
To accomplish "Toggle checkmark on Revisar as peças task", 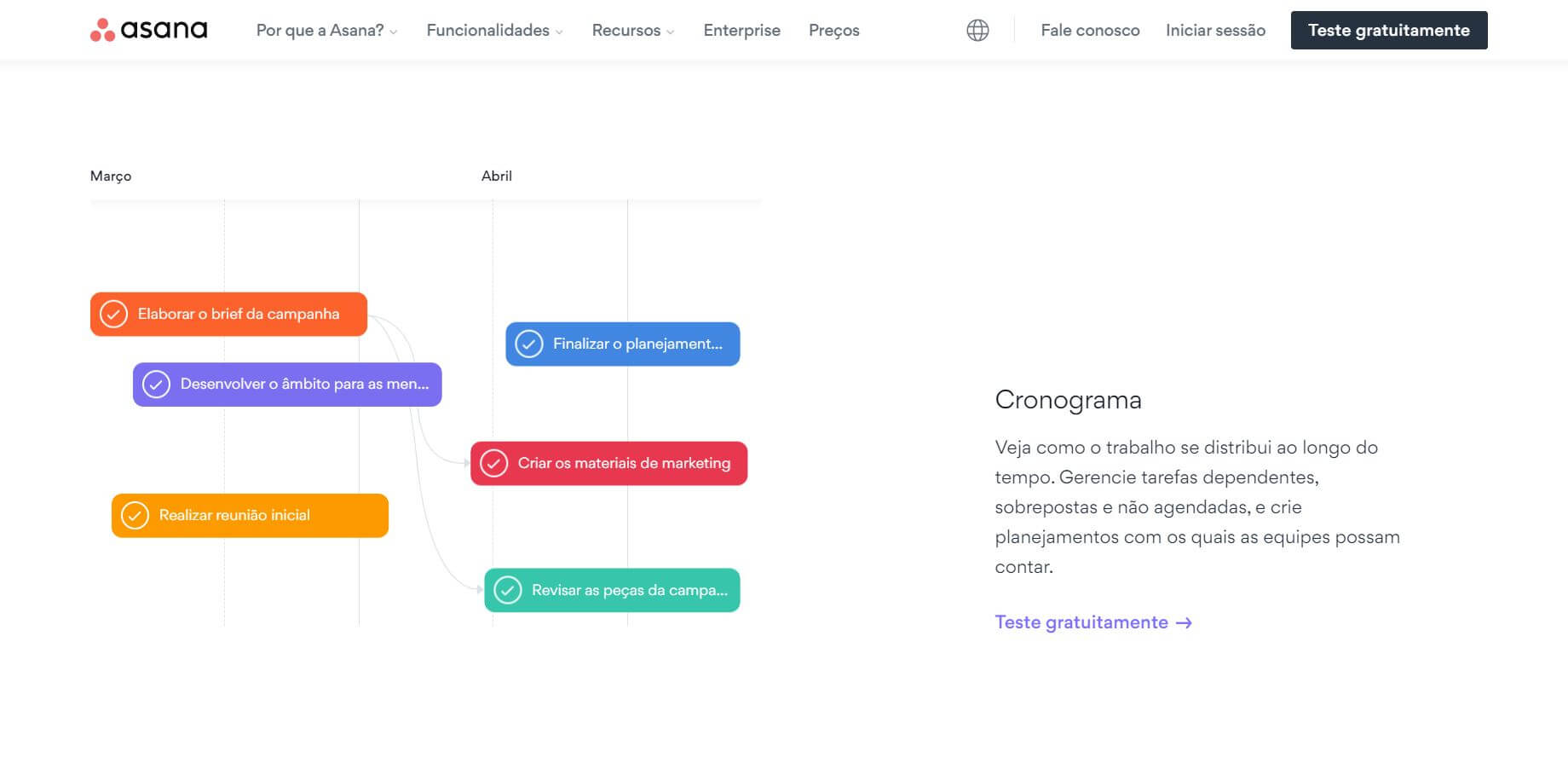I will (507, 590).
